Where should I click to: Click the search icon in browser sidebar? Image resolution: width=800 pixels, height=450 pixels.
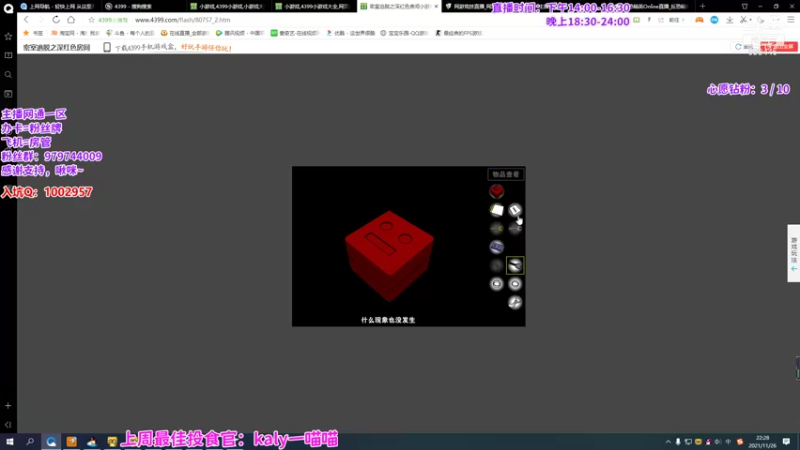(x=8, y=75)
